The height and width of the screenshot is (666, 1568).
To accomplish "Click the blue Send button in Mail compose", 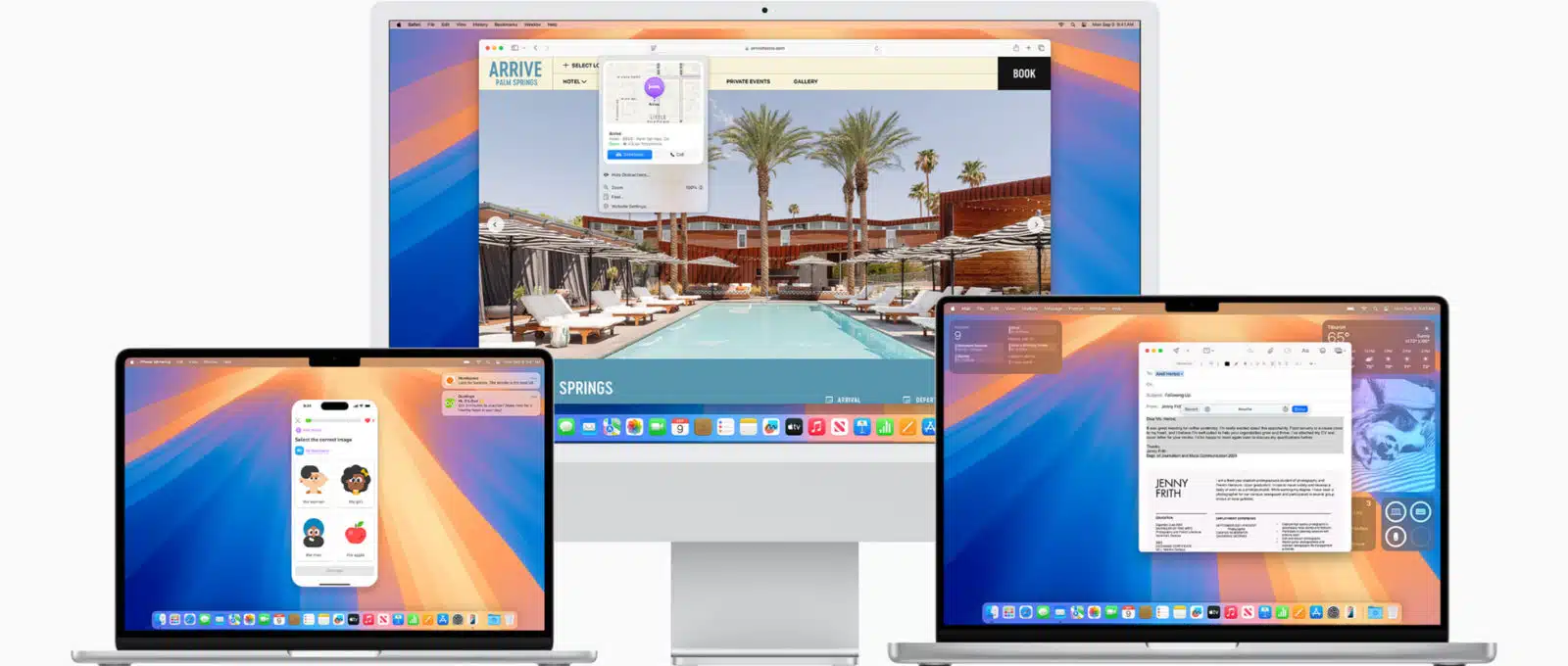I will [1299, 408].
